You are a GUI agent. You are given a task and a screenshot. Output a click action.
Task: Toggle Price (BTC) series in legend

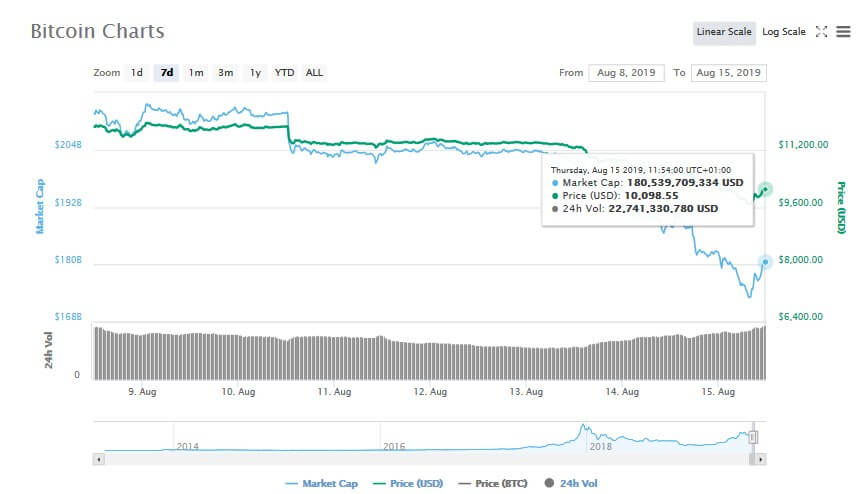pos(493,484)
